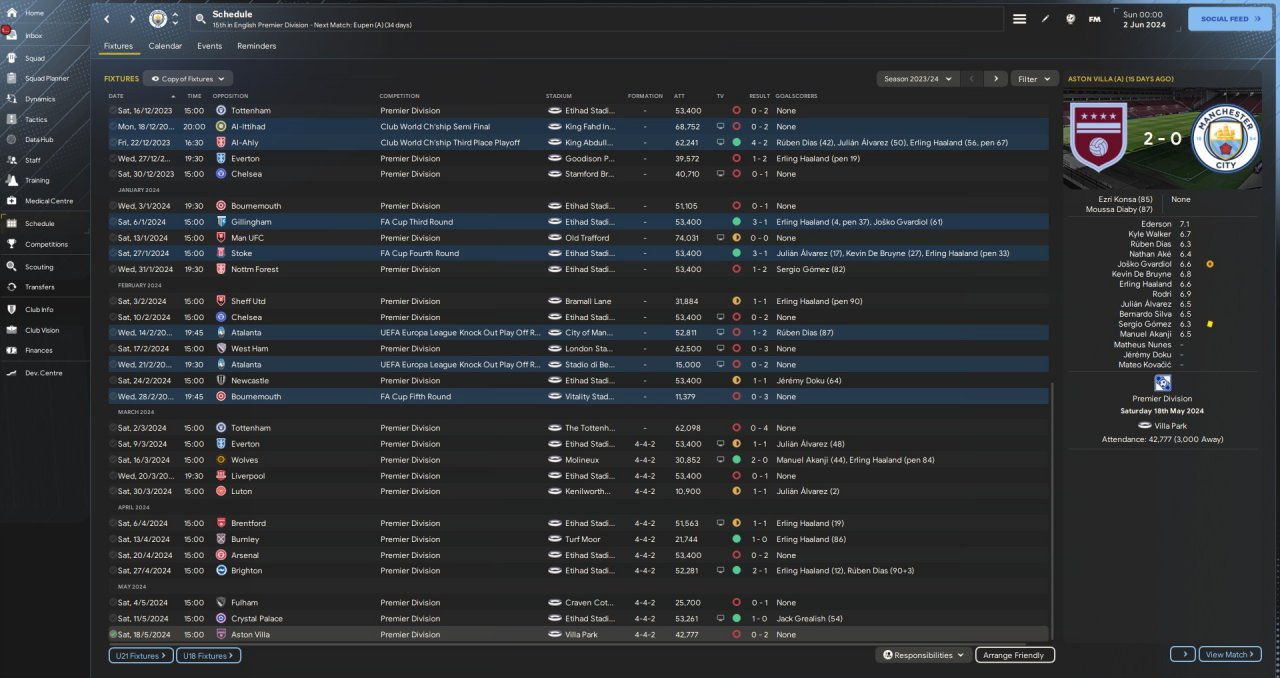Switch to the Reminders tab
The height and width of the screenshot is (678, 1280).
[x=257, y=46]
